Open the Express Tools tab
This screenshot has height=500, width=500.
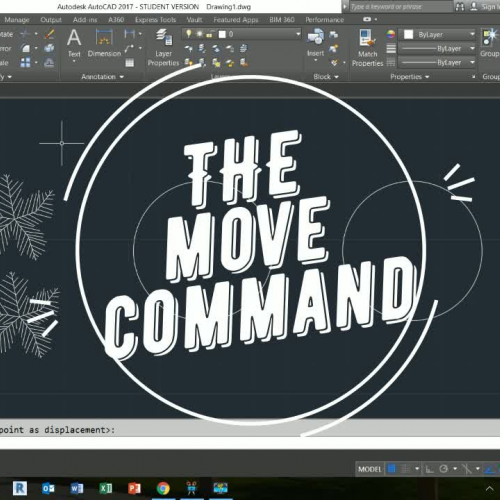click(x=155, y=20)
